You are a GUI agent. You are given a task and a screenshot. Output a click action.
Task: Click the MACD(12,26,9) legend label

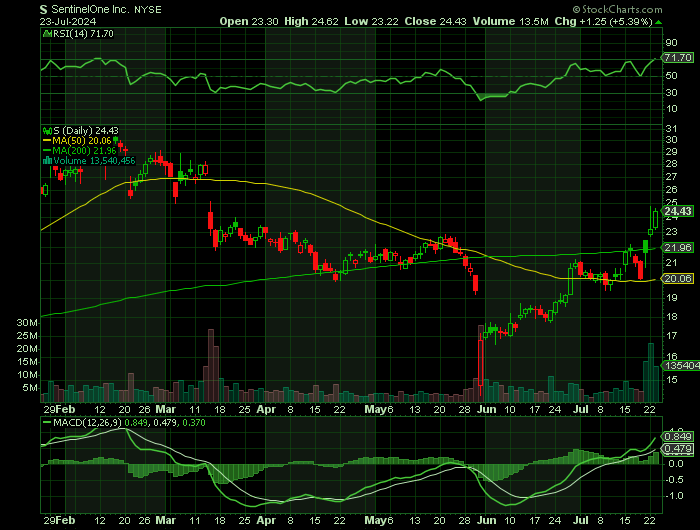pos(87,422)
